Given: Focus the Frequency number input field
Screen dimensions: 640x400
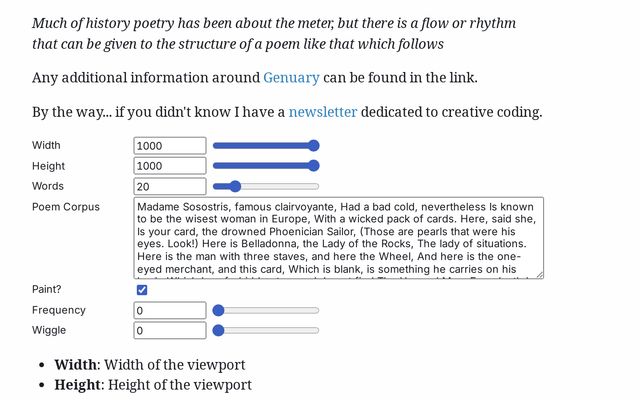Looking at the screenshot, I should (x=170, y=311).
